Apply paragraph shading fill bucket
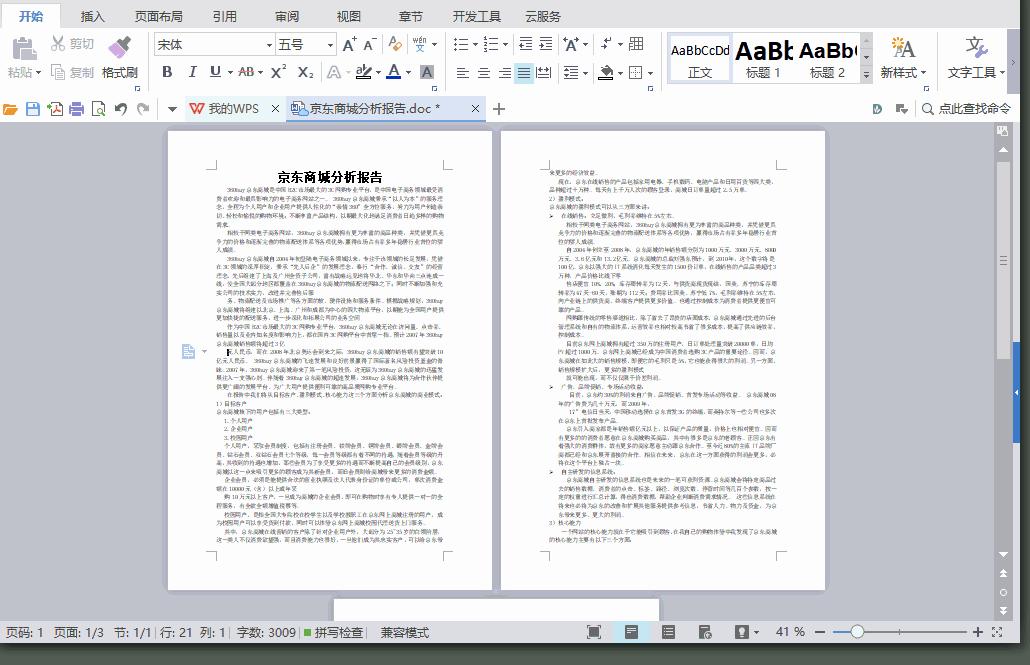Screen dimensions: 1030x665 [606, 72]
